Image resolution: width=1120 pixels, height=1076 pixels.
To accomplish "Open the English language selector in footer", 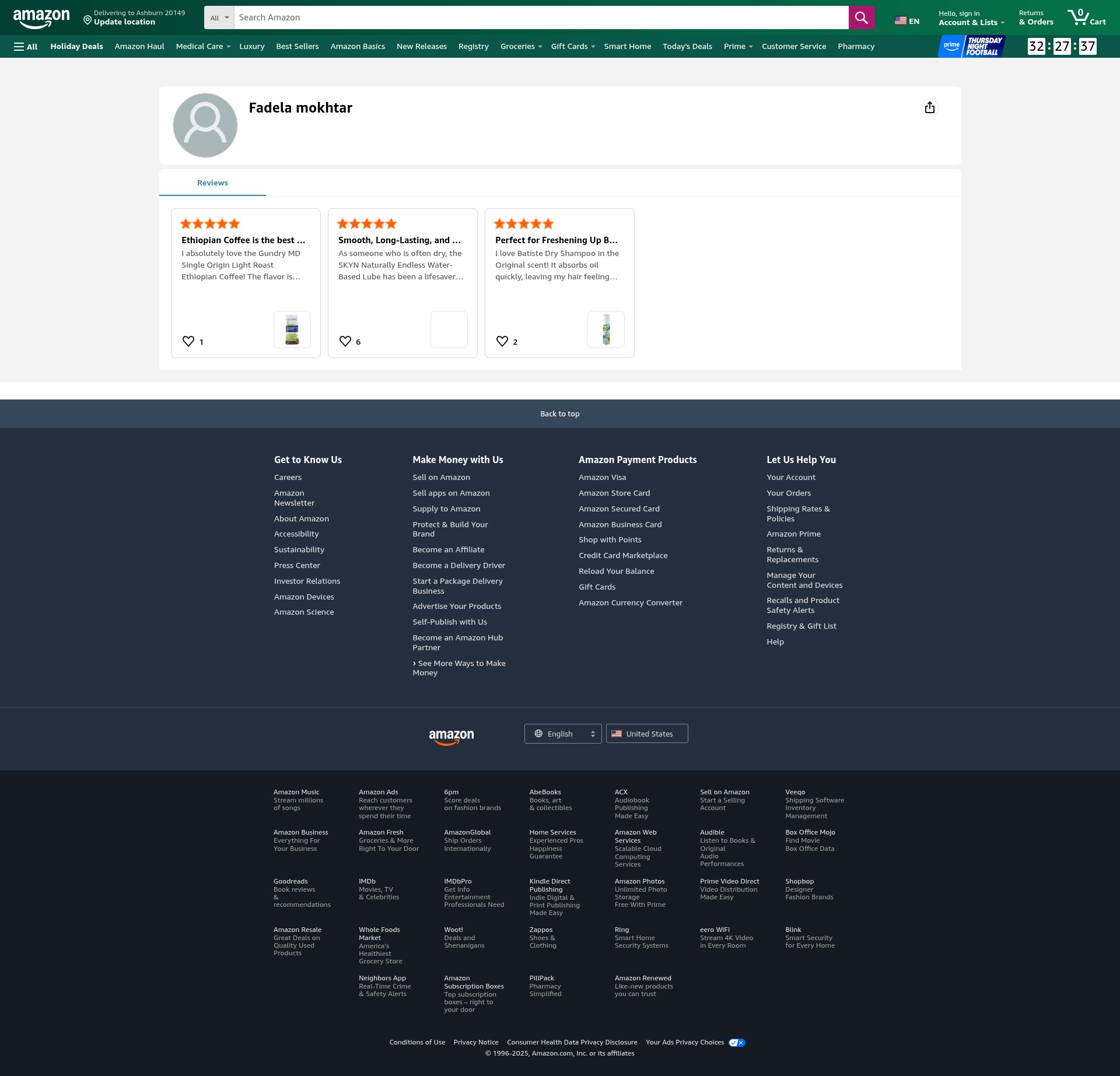I will click(x=563, y=734).
